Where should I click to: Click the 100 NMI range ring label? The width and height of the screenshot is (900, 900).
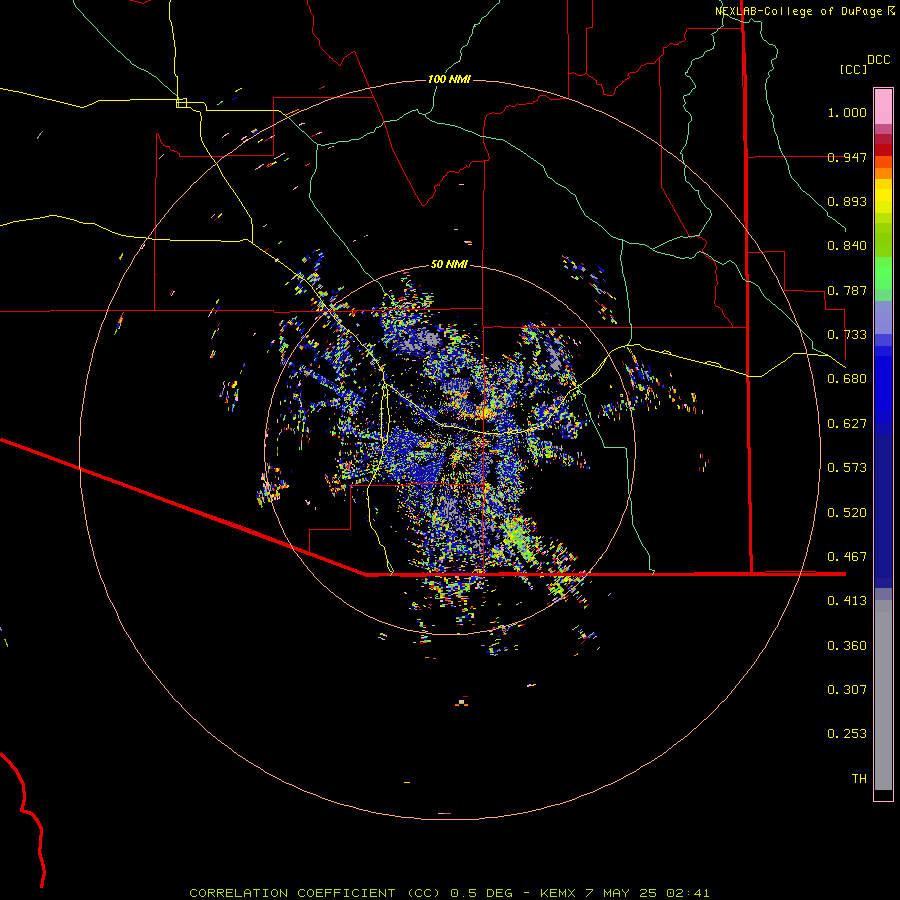pos(449,79)
